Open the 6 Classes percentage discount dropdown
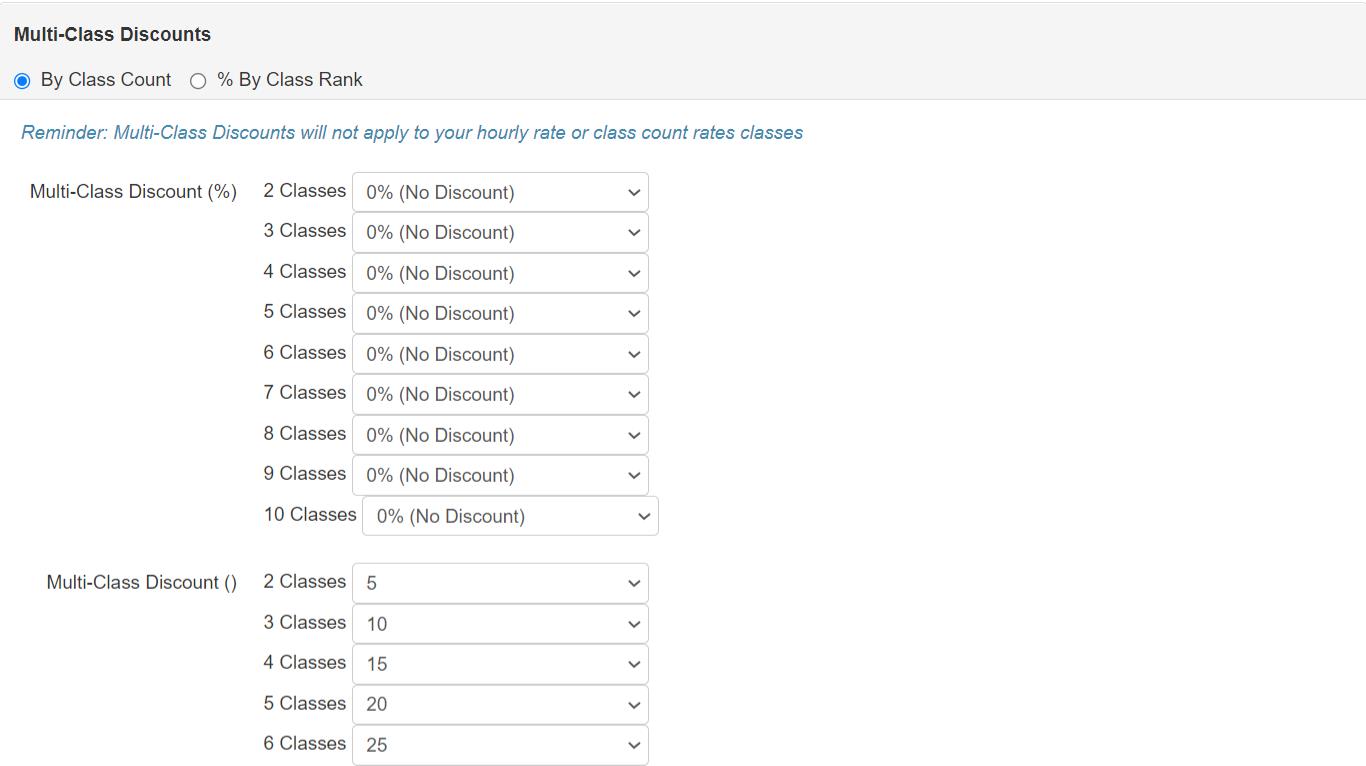Image resolution: width=1366 pixels, height=766 pixels. point(500,354)
